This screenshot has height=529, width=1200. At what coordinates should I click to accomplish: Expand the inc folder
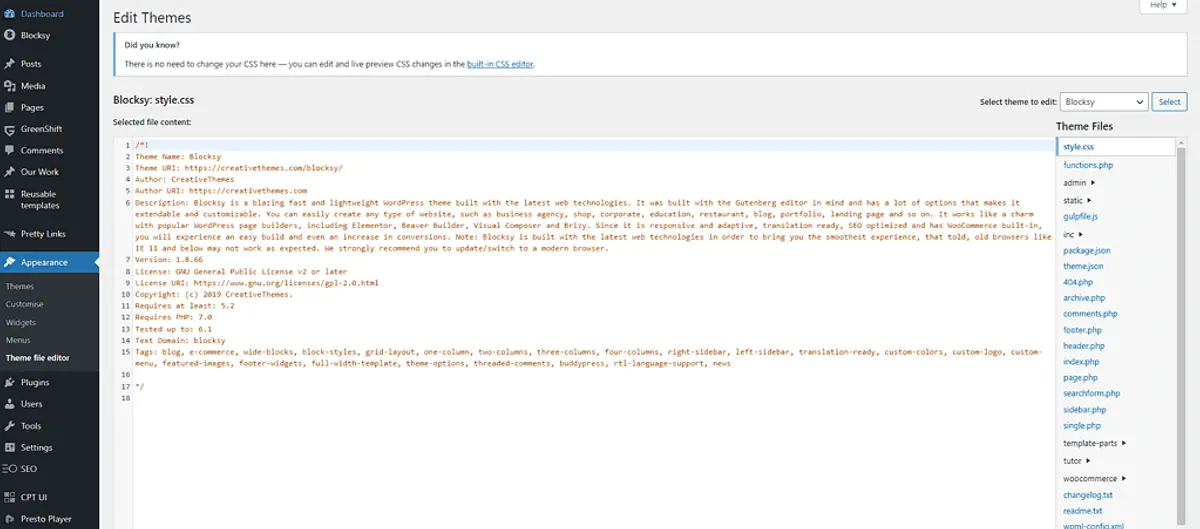pyautogui.click(x=1074, y=233)
